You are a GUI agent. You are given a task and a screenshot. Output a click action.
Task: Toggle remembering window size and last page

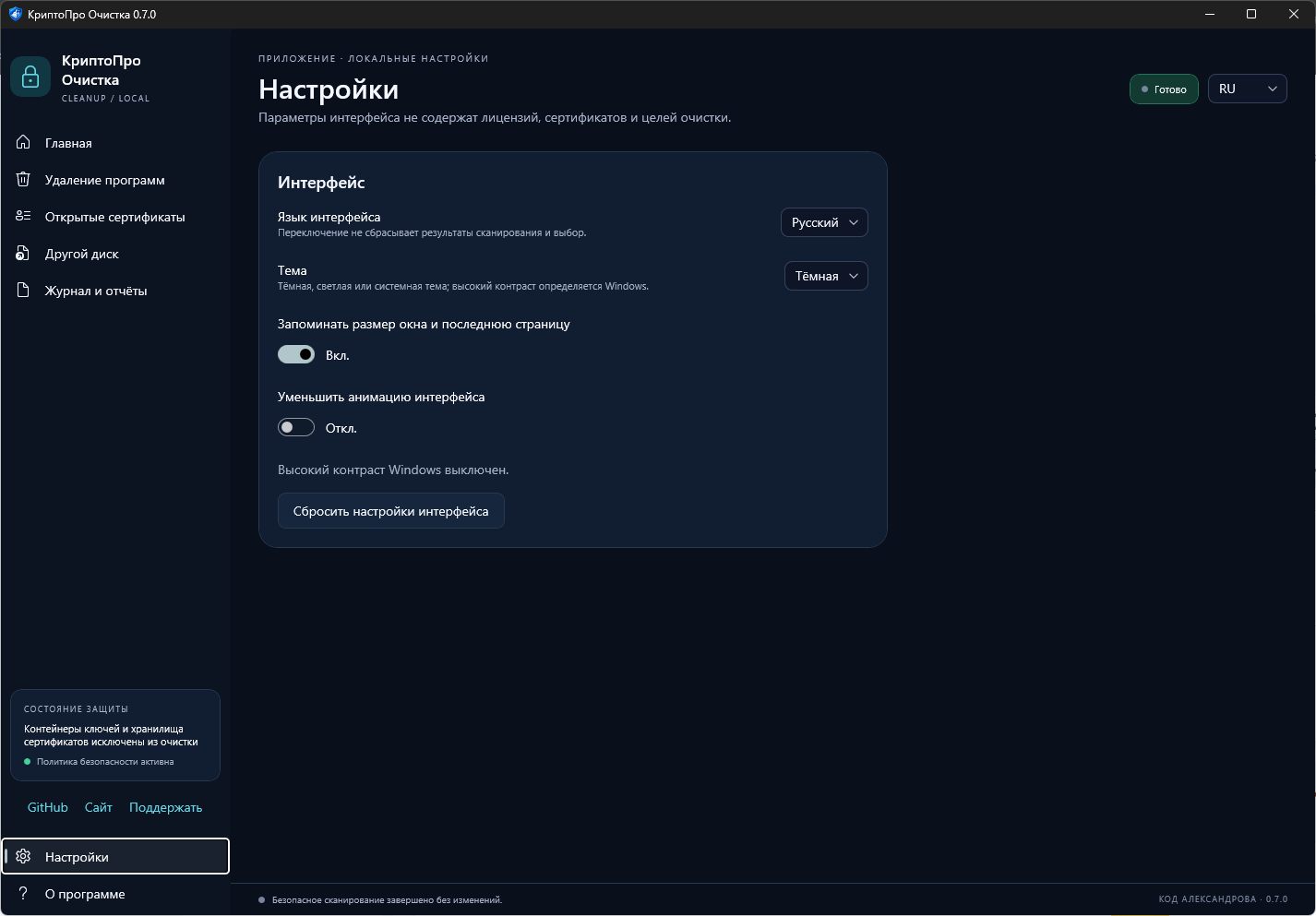(x=296, y=354)
